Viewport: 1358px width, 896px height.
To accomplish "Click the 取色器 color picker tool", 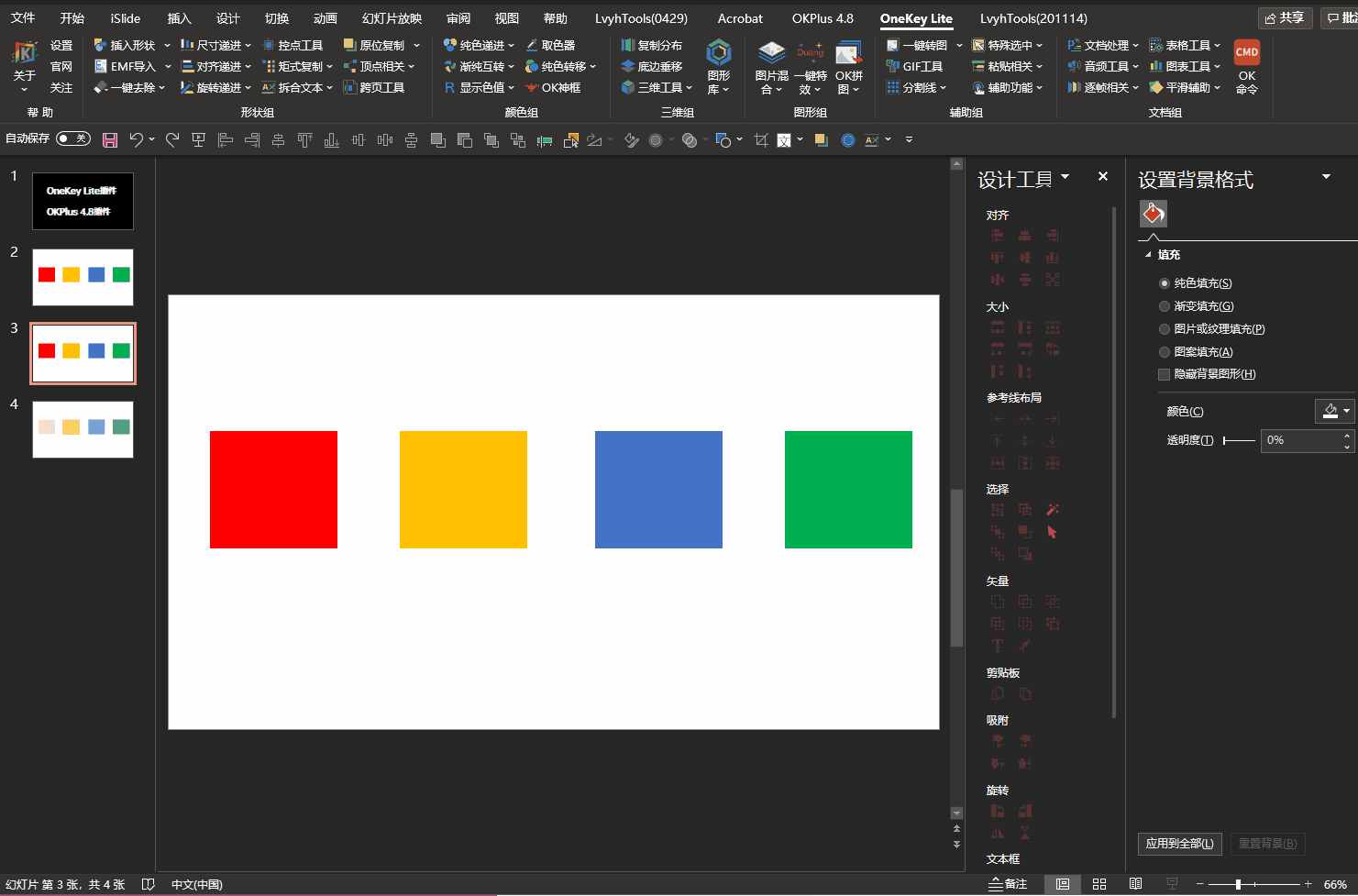I will point(550,45).
